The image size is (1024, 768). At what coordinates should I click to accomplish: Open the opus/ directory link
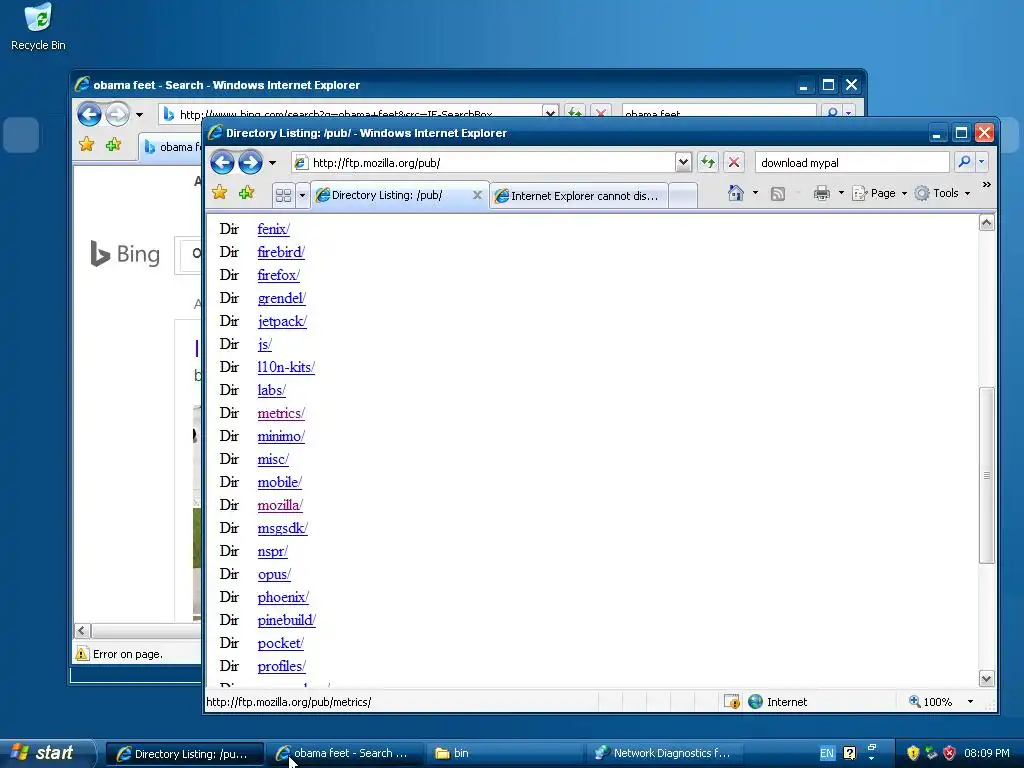tap(274, 575)
